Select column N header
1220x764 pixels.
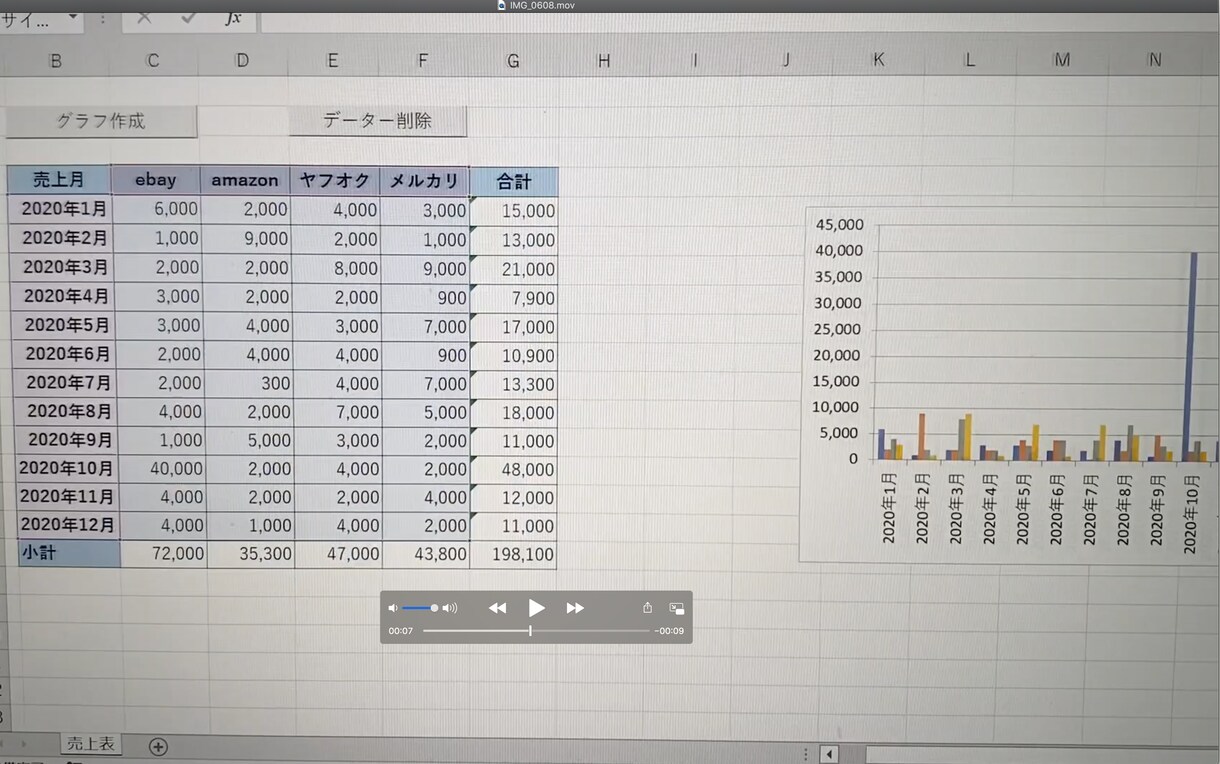pos(1155,60)
